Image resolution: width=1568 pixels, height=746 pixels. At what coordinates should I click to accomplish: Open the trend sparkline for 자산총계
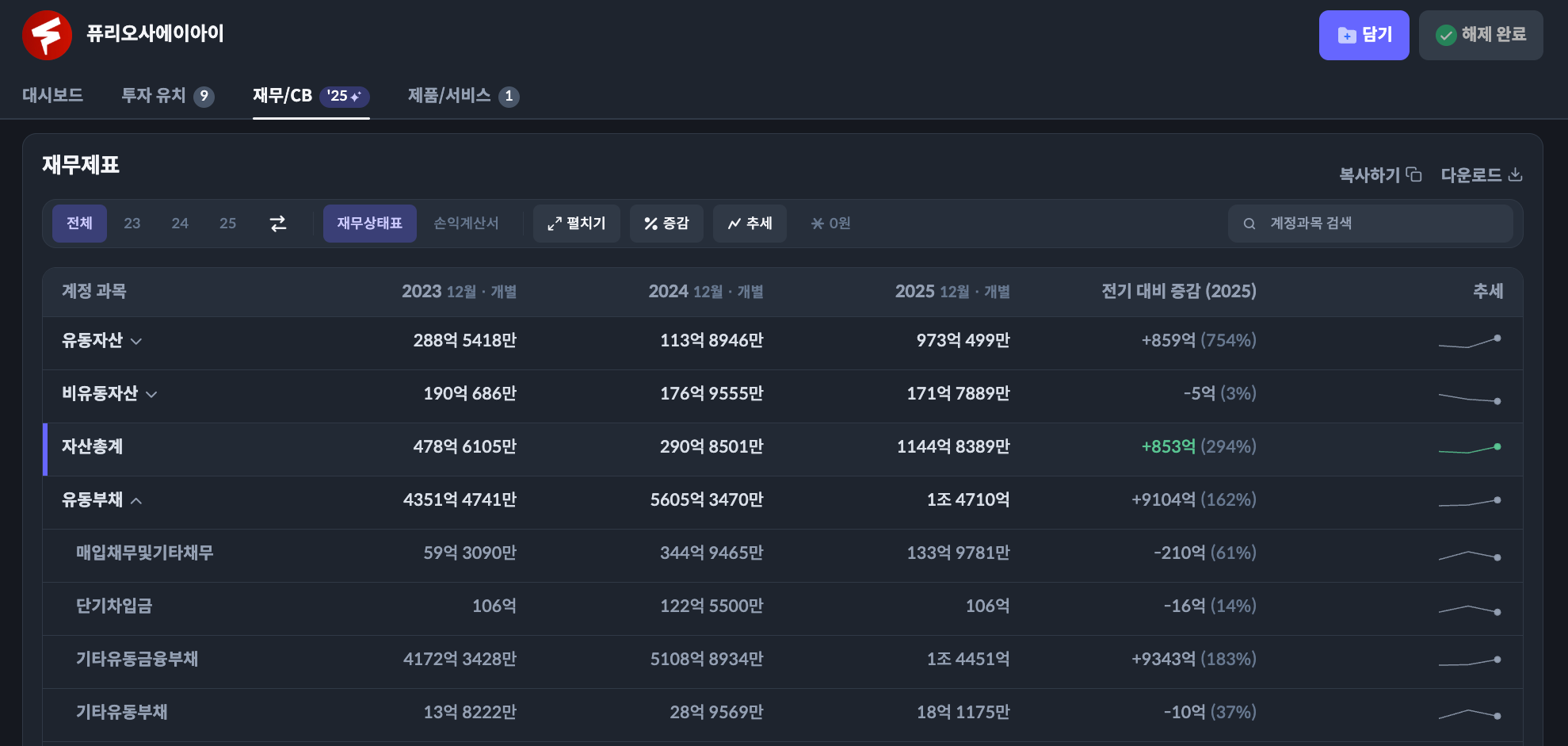[x=1470, y=448]
